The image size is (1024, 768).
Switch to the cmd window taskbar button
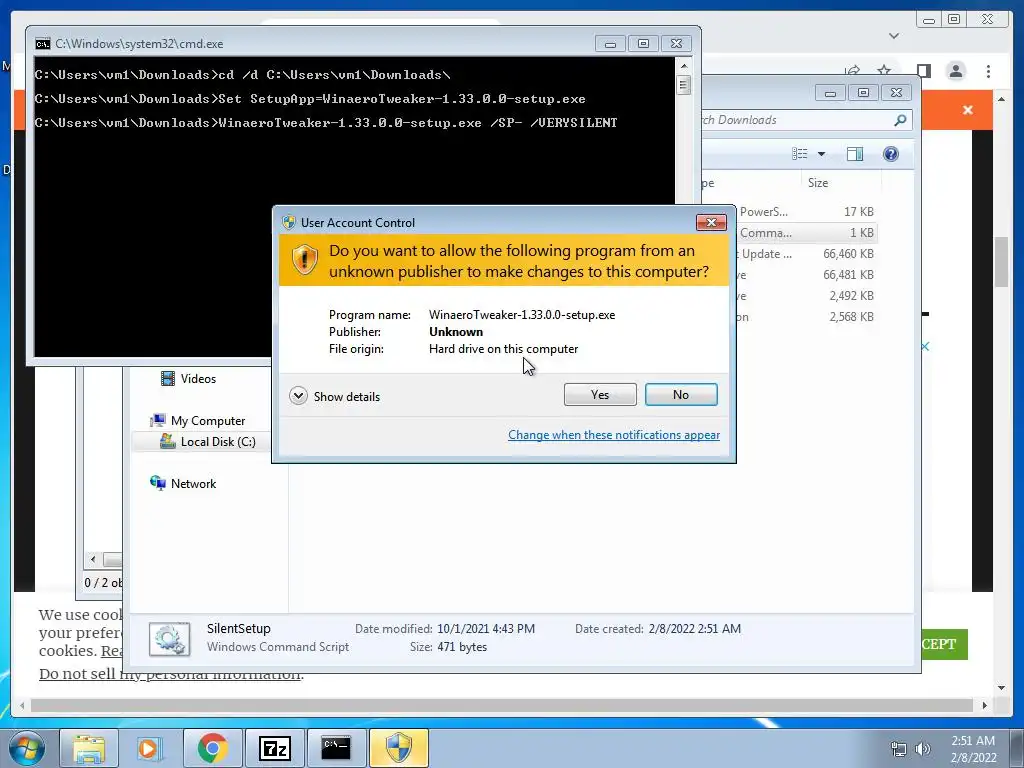[336, 748]
